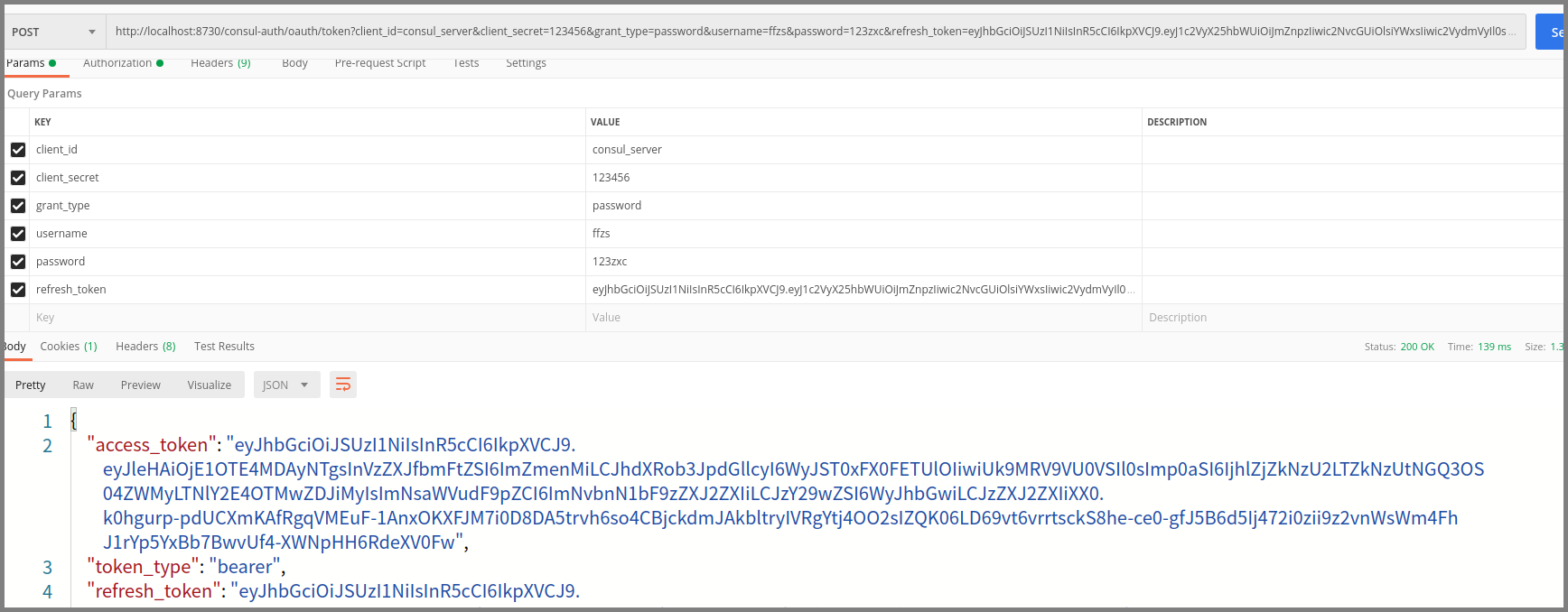This screenshot has height=612, width=1568.
Task: Uncheck the refresh_token parameter checkbox
Action: pyautogui.click(x=18, y=290)
